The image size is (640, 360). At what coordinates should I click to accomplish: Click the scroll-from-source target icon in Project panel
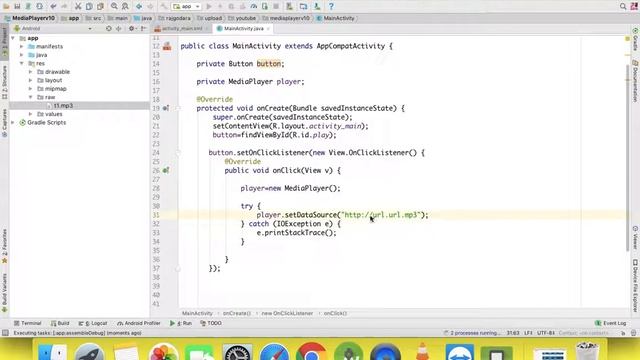click(109, 29)
